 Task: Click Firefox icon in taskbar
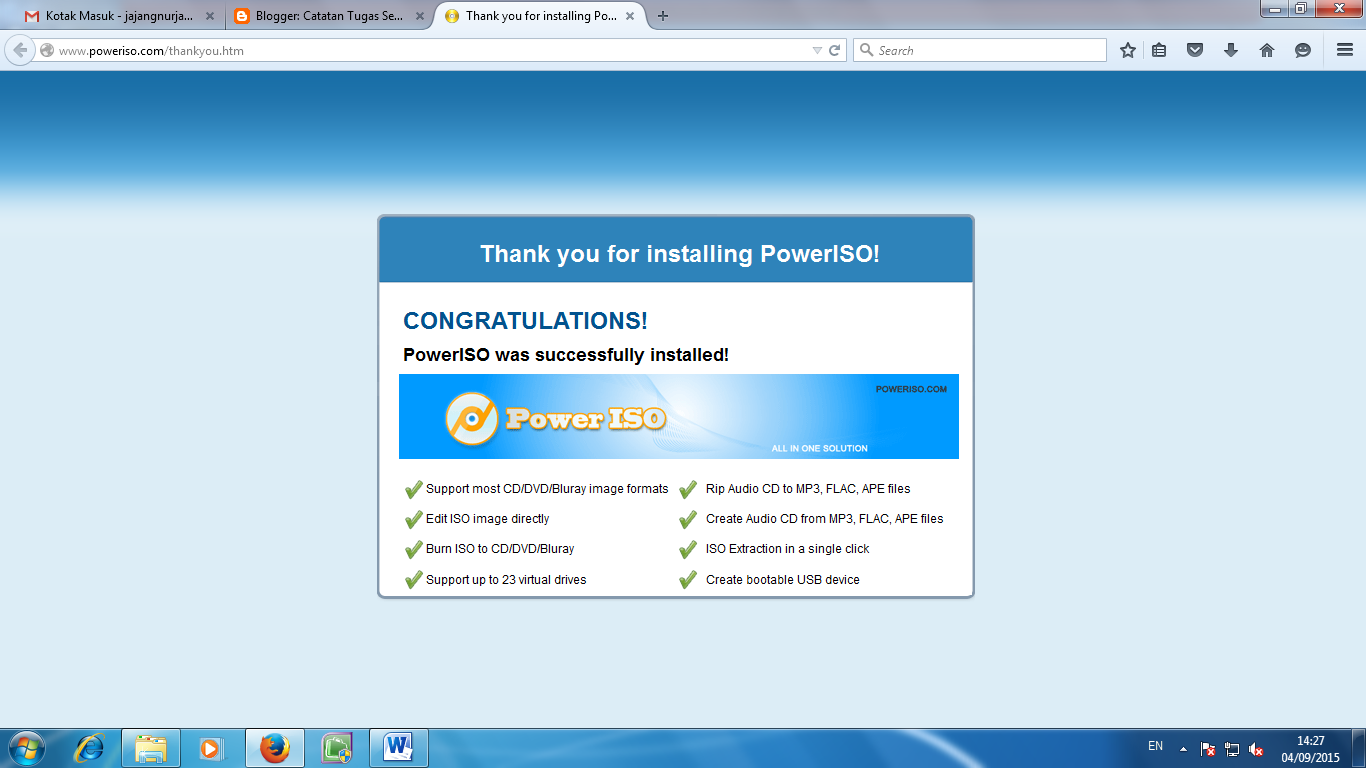(x=274, y=748)
